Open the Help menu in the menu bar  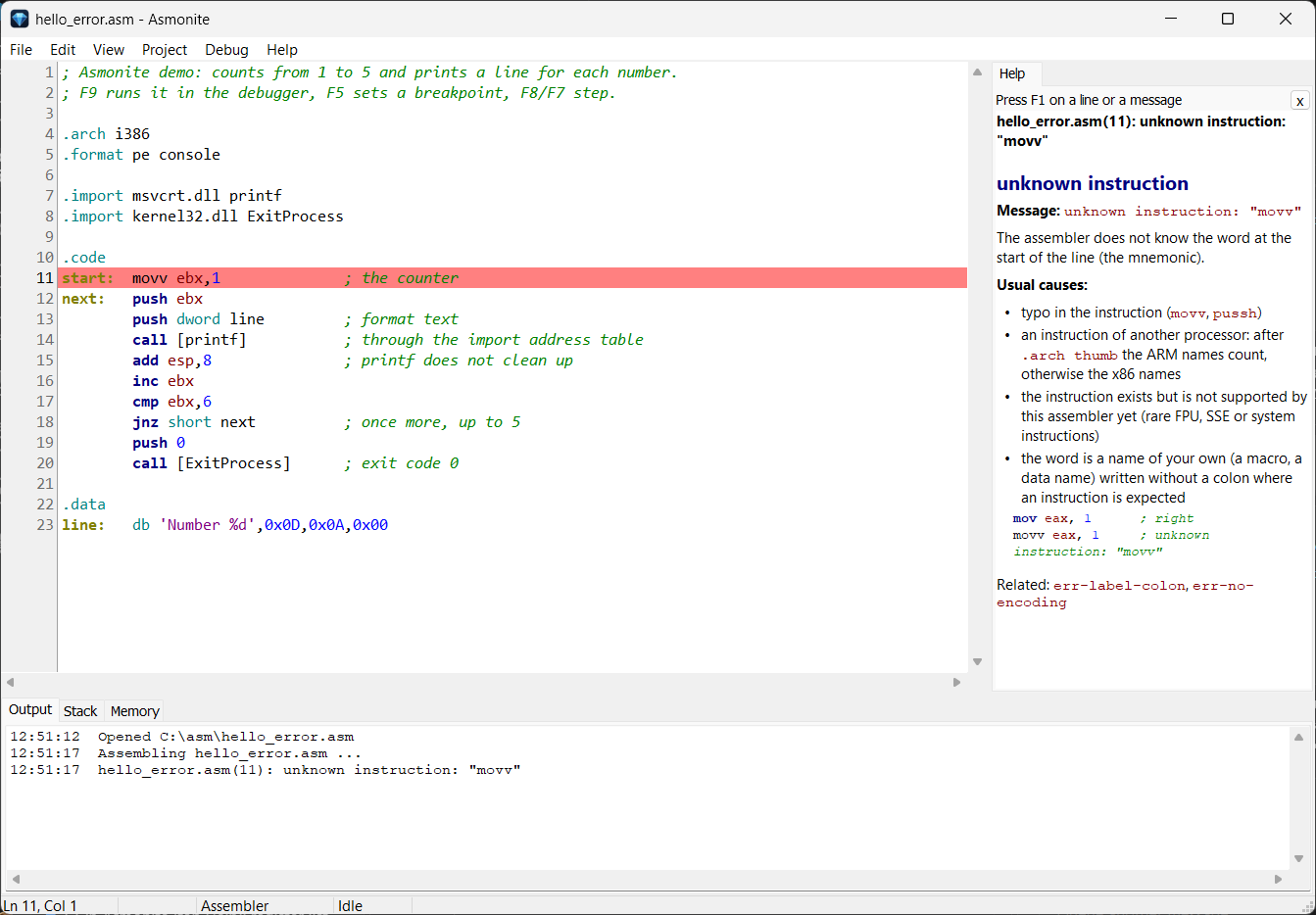tap(282, 50)
